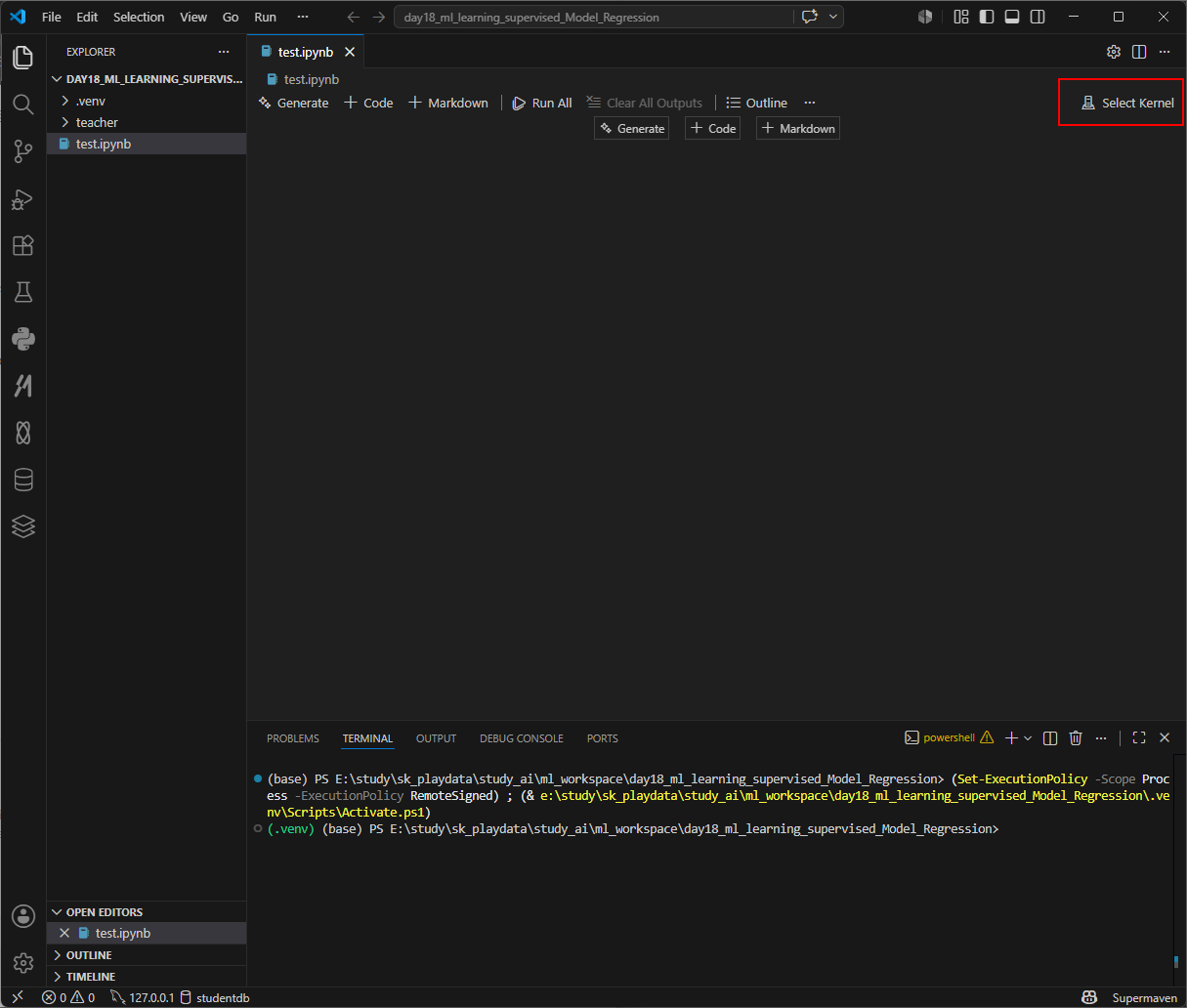The image size is (1187, 1008).
Task: Go forward with the navigation arrow
Action: tap(379, 17)
